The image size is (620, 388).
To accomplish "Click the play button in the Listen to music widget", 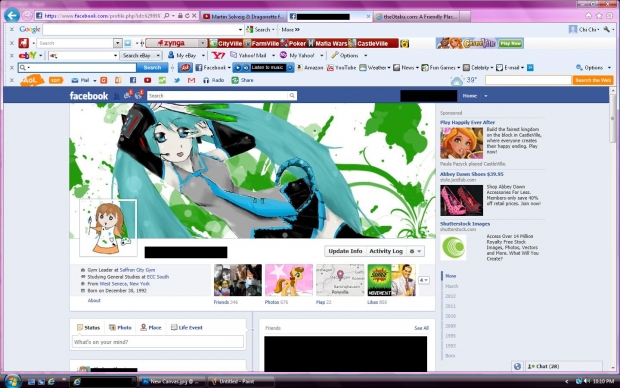I will (238, 68).
